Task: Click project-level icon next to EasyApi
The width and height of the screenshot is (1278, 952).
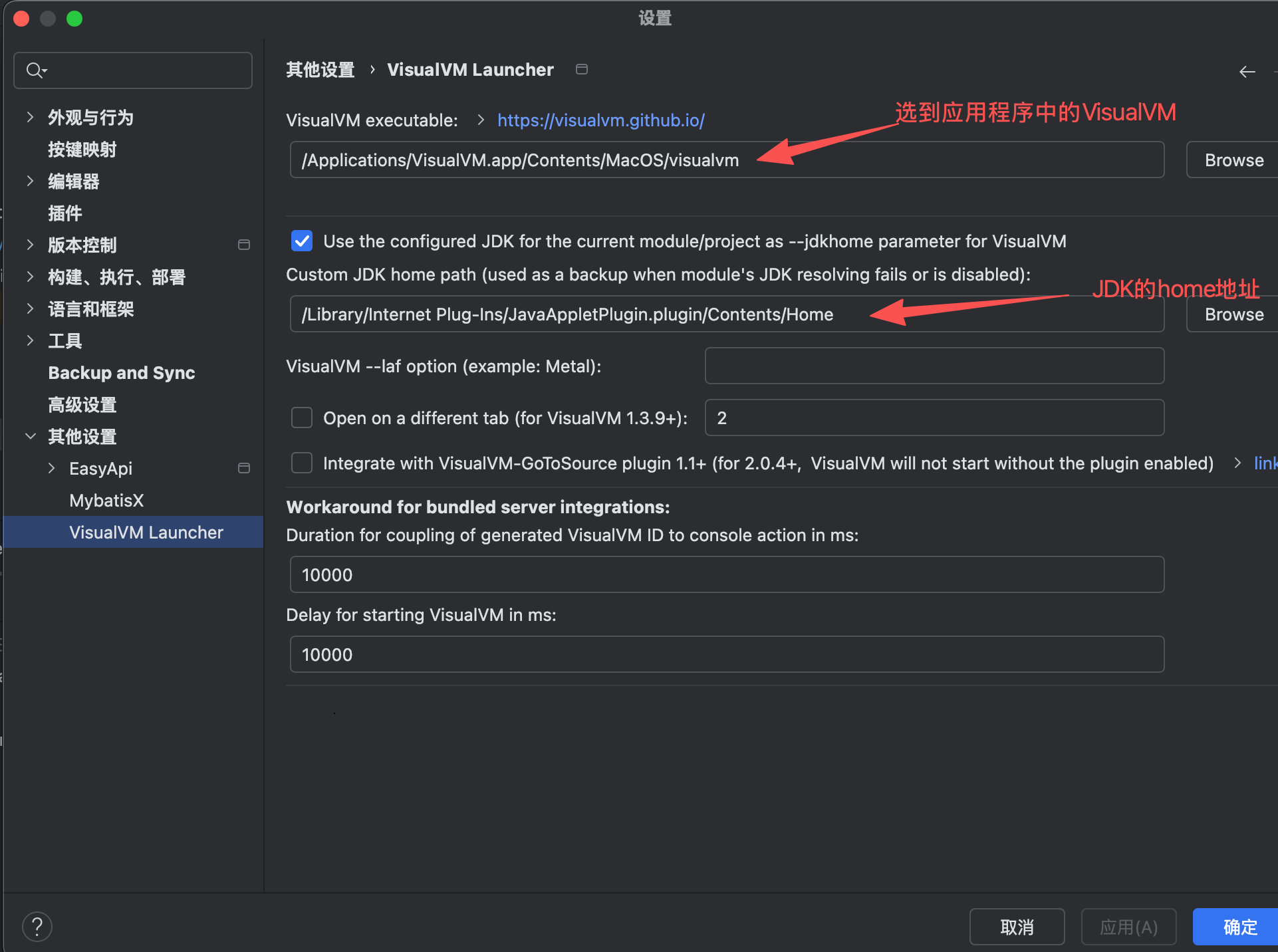Action: click(244, 468)
